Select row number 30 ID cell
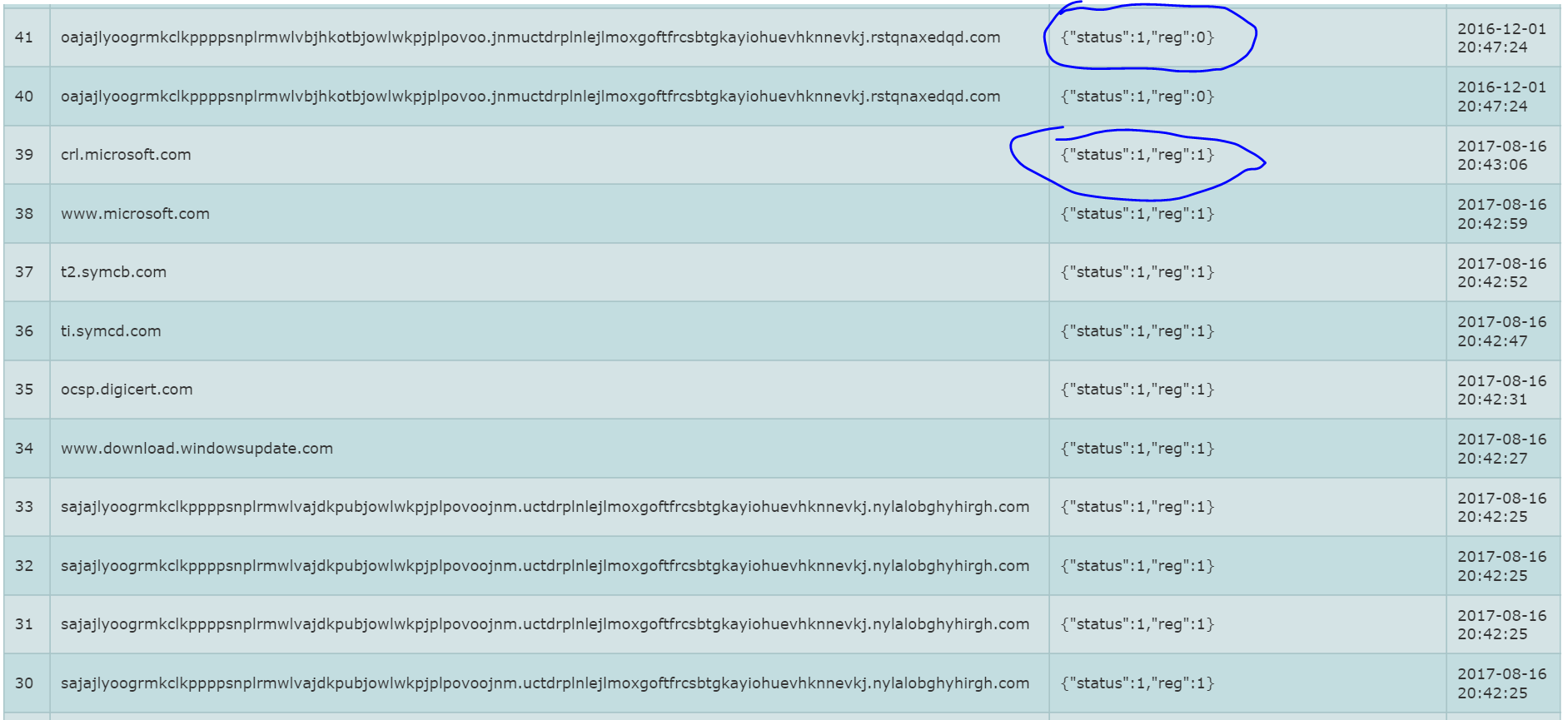 24,683
